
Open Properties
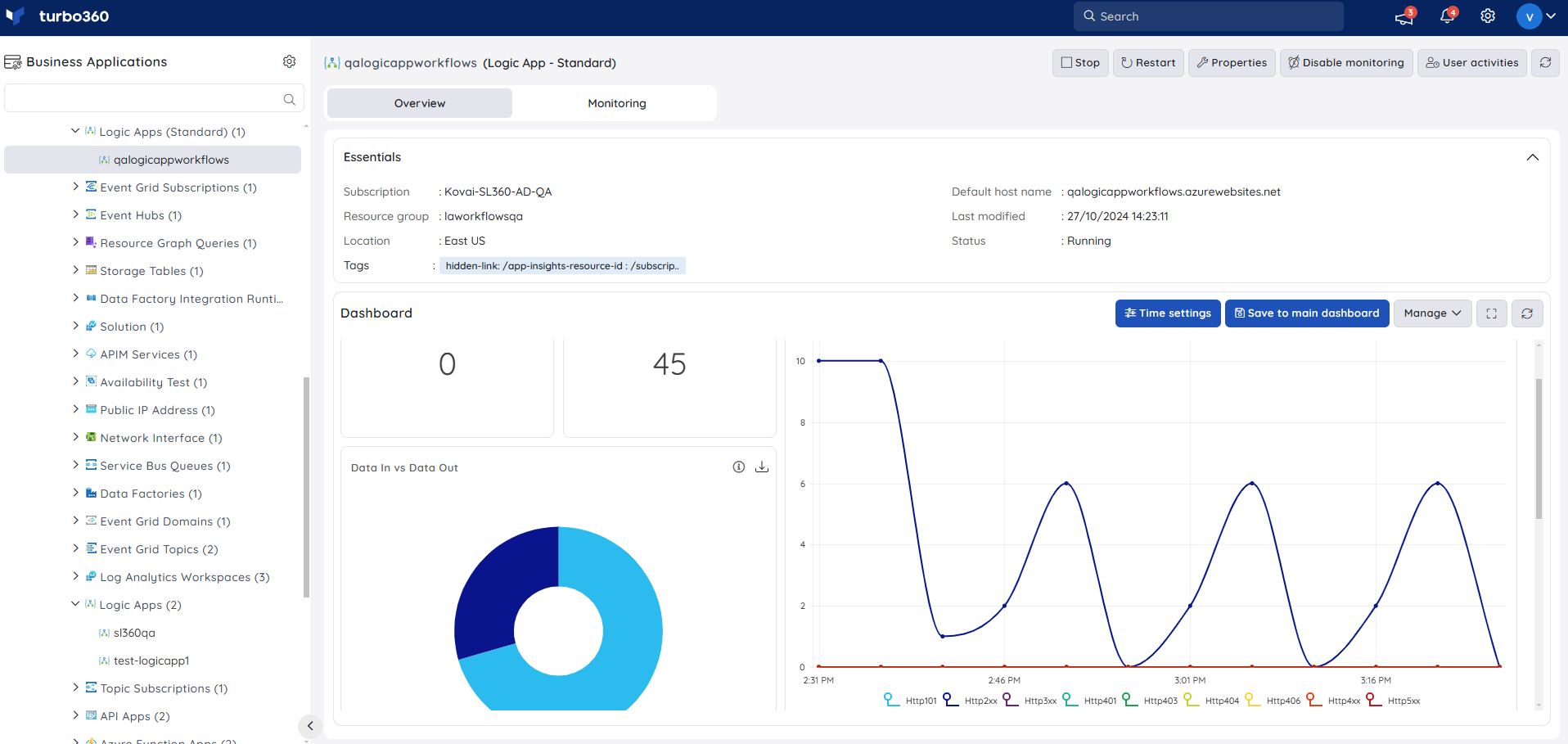[x=1232, y=62]
